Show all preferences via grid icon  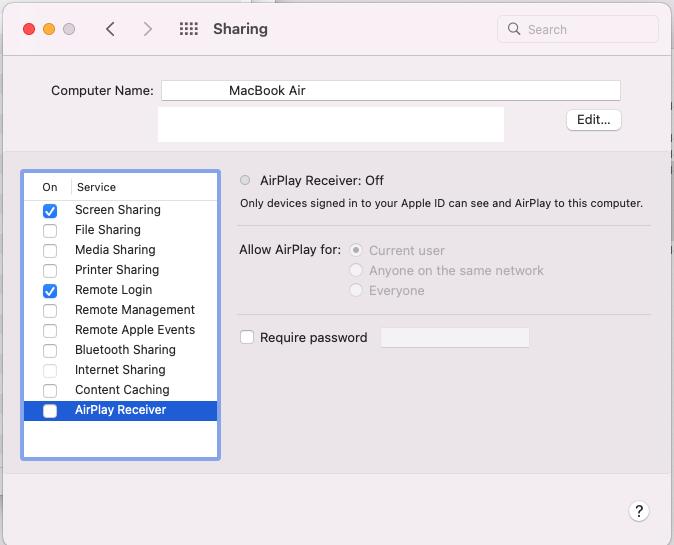coord(189,29)
